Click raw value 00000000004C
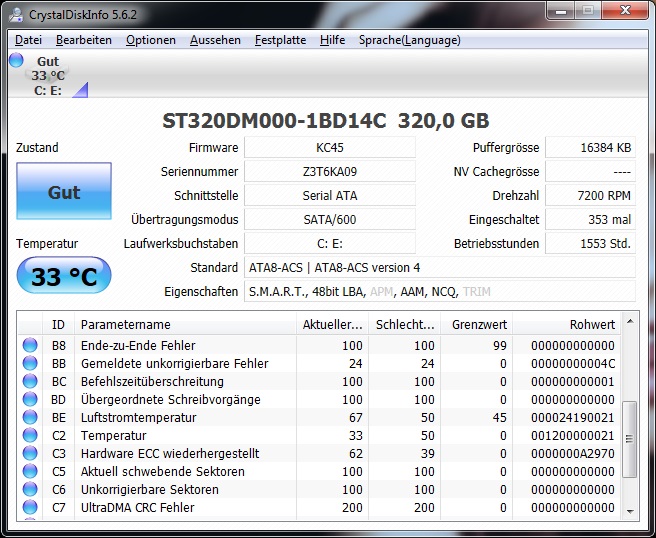This screenshot has height=538, width=656. click(x=573, y=364)
